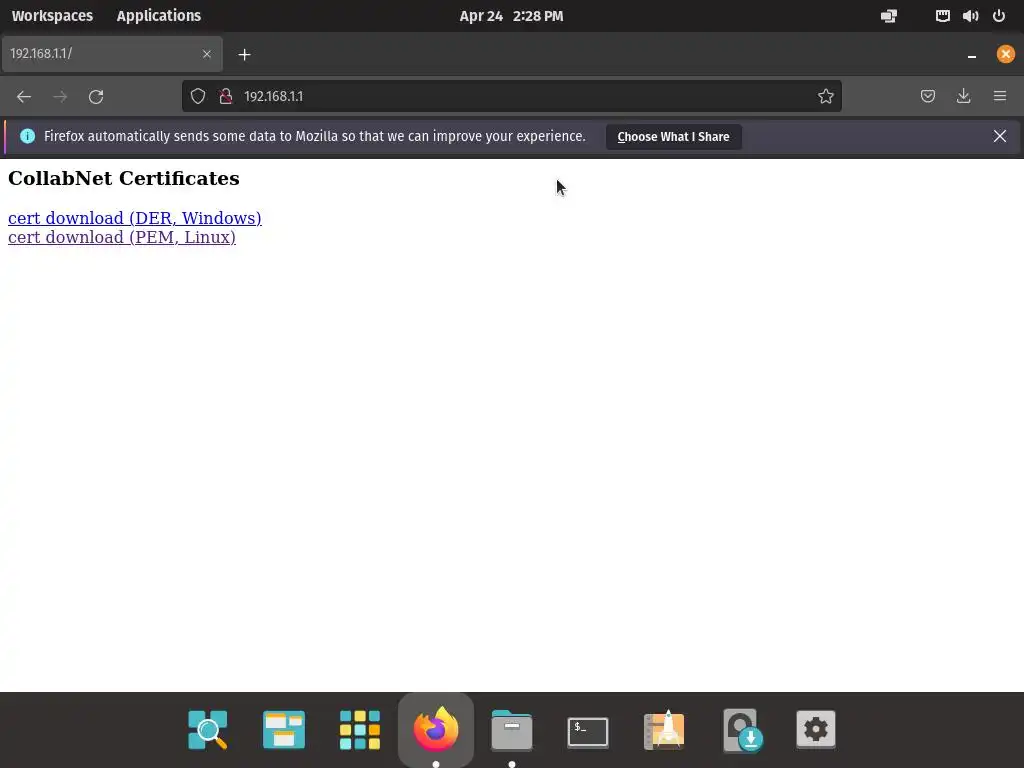Open the Save to Pocket icon
Image resolution: width=1024 pixels, height=768 pixels.
click(927, 97)
